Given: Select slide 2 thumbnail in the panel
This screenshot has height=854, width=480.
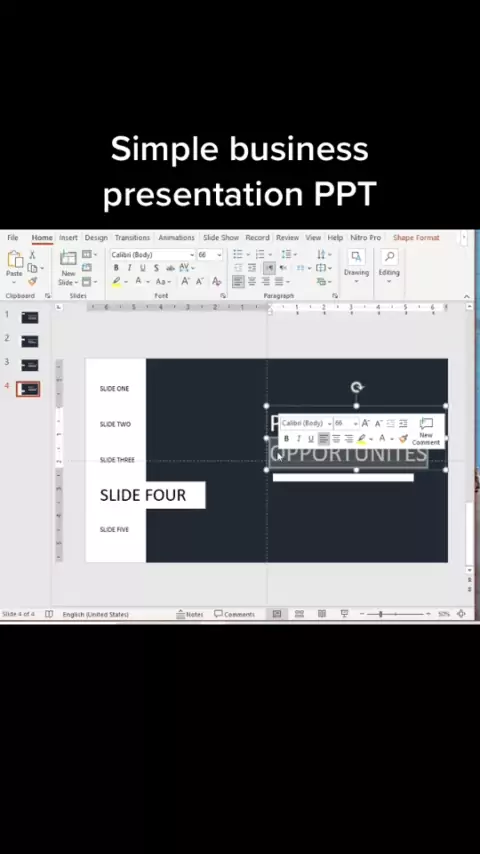Looking at the screenshot, I should (x=29, y=341).
